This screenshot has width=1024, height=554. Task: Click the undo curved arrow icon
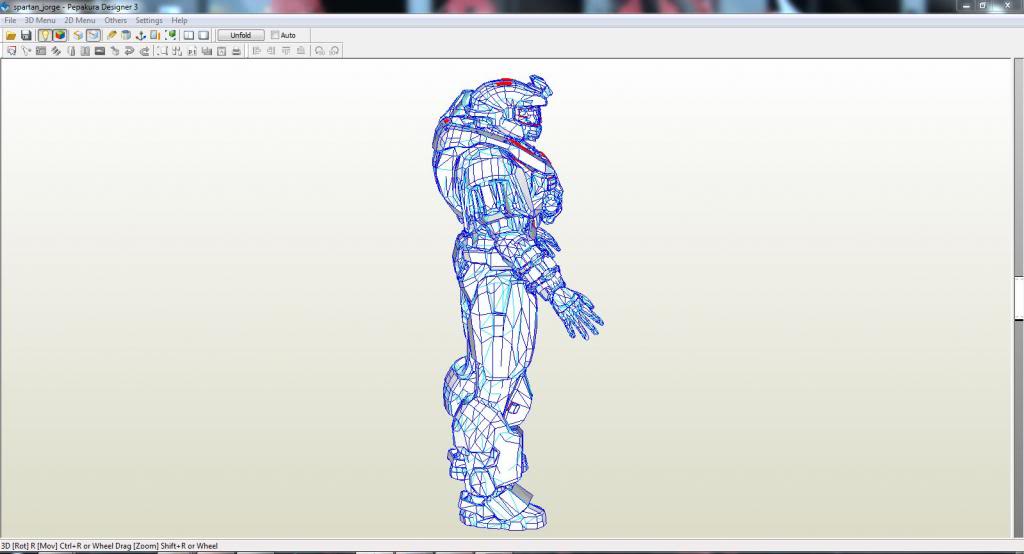tap(129, 51)
